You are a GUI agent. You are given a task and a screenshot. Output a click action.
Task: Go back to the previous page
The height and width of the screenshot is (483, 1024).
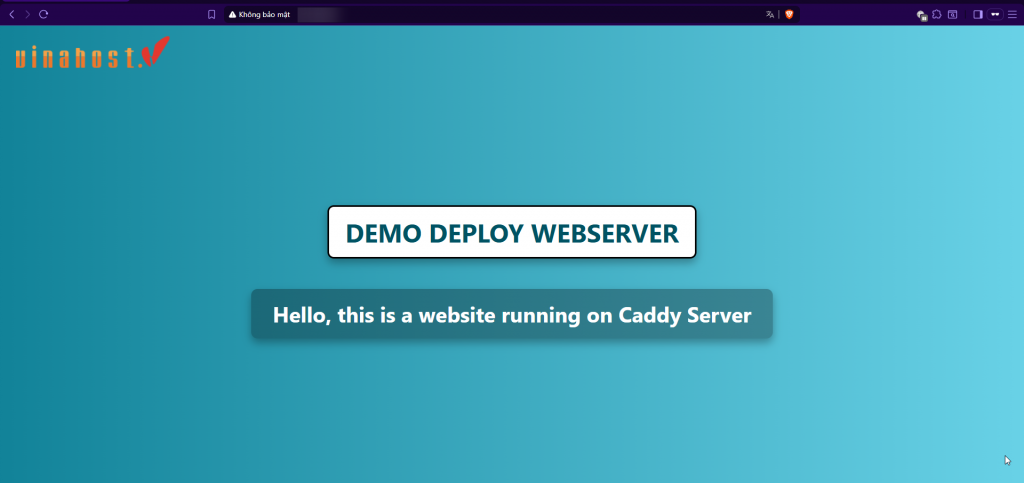pos(12,15)
